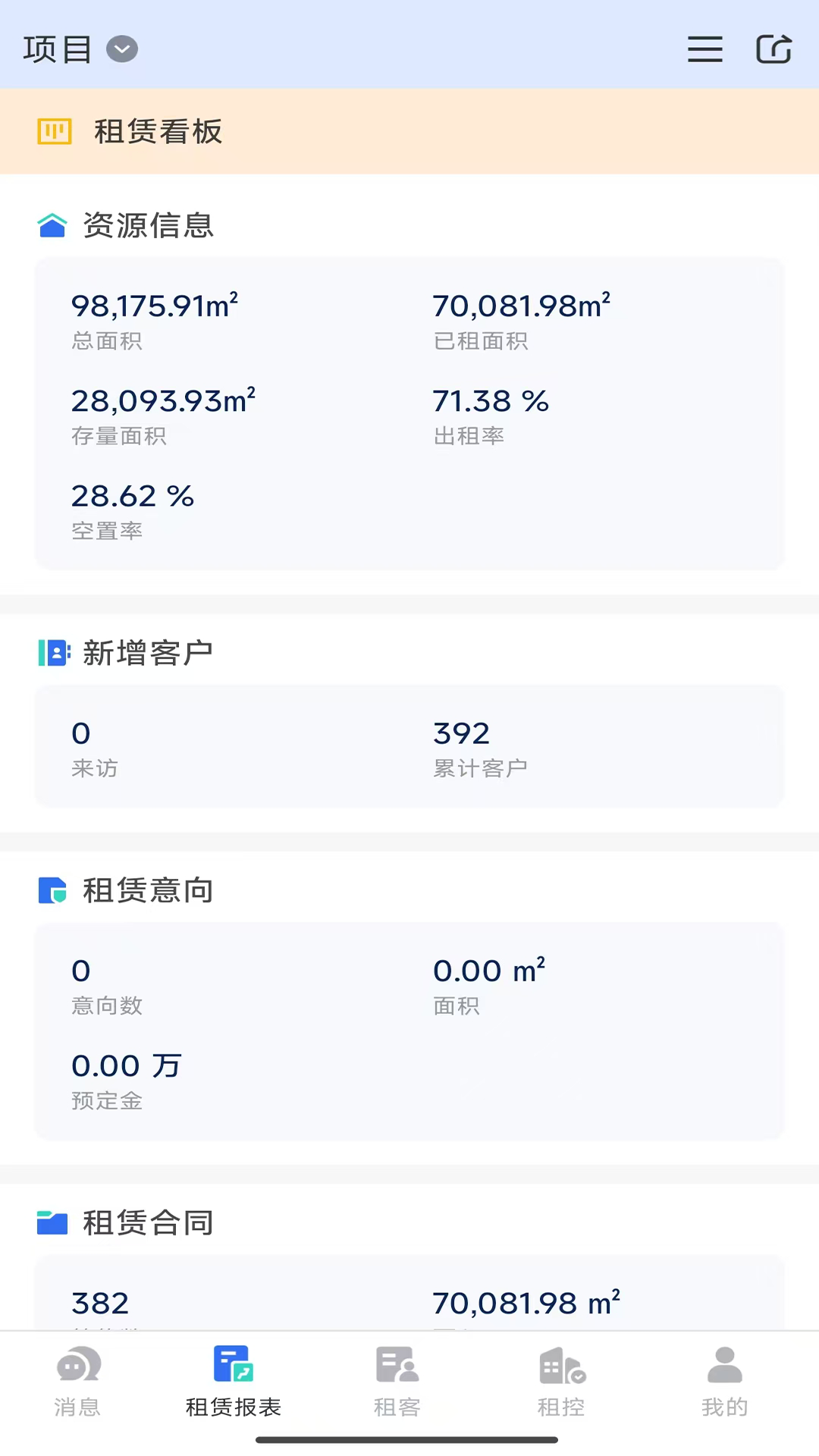Tap the 新增客户 contact card icon
The width and height of the screenshot is (819, 1456).
pos(54,653)
